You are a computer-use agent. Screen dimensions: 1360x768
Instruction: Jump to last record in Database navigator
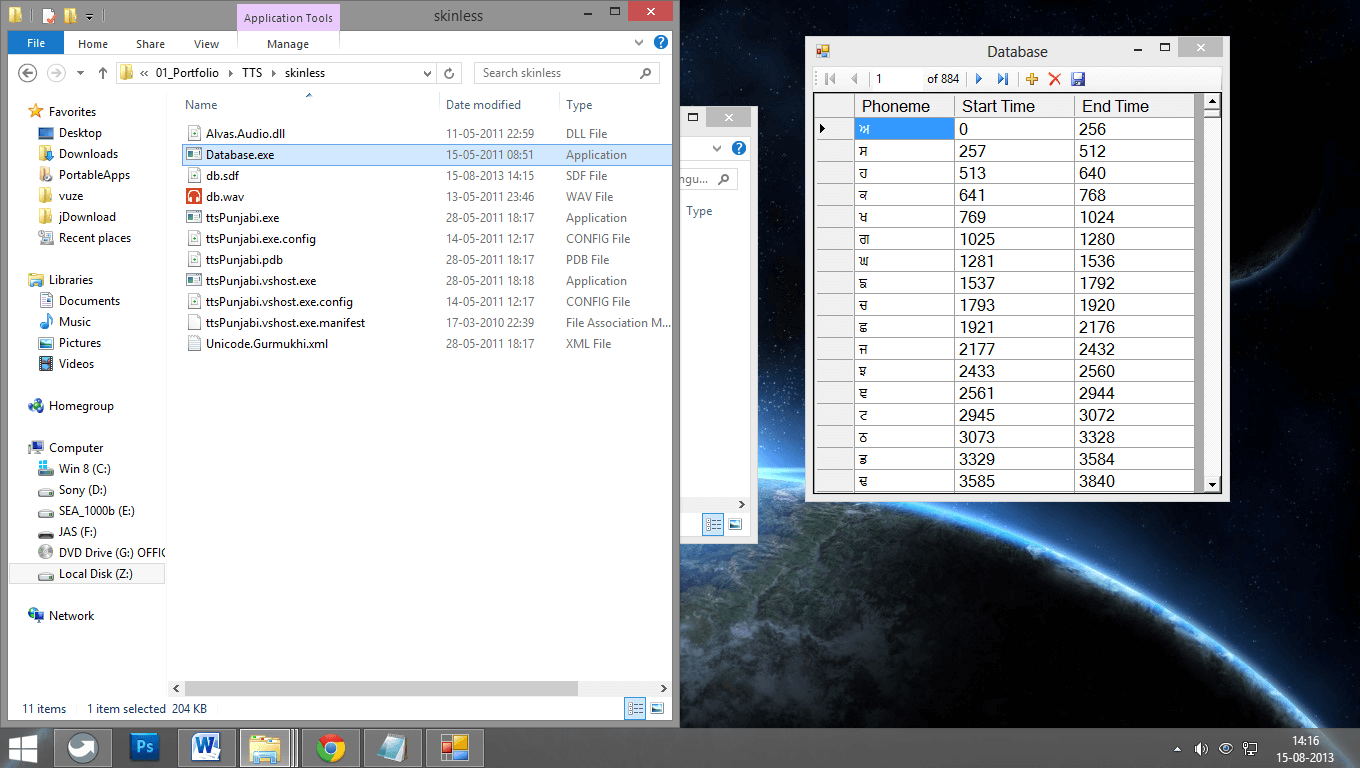click(x=1002, y=79)
